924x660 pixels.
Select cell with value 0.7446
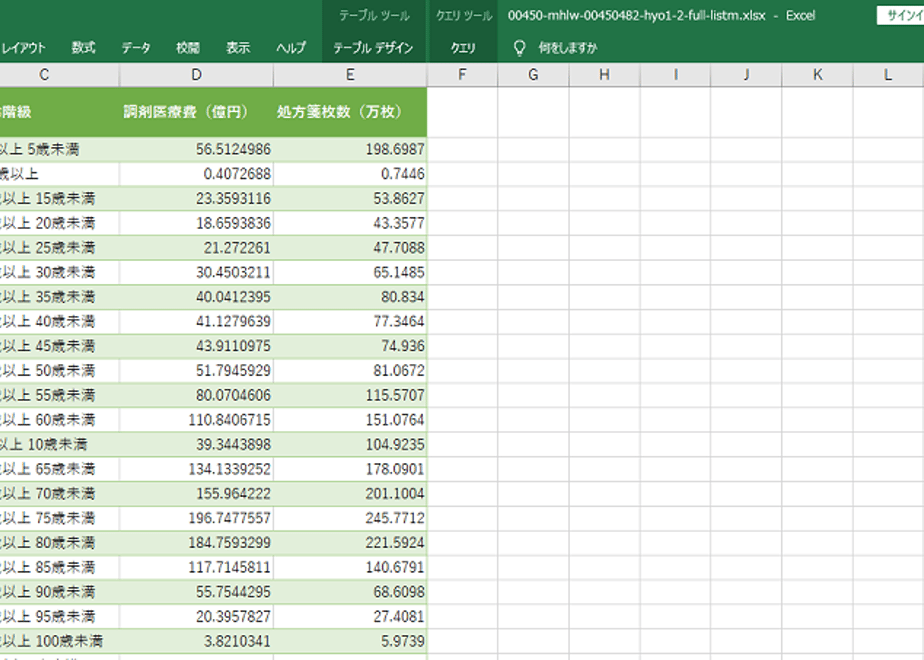coord(350,174)
